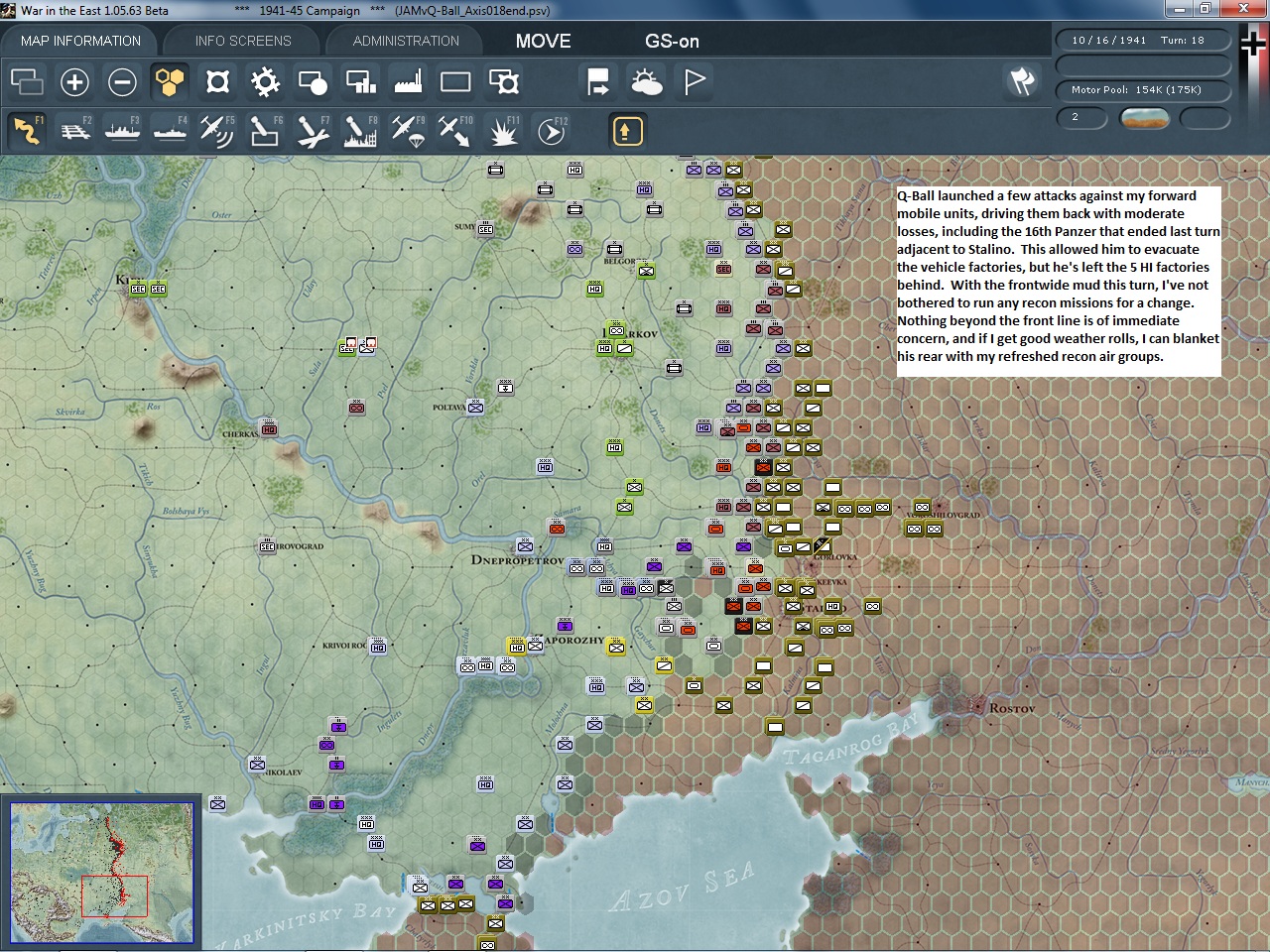
Task: Toggle the fort level display icon
Action: (x=217, y=81)
